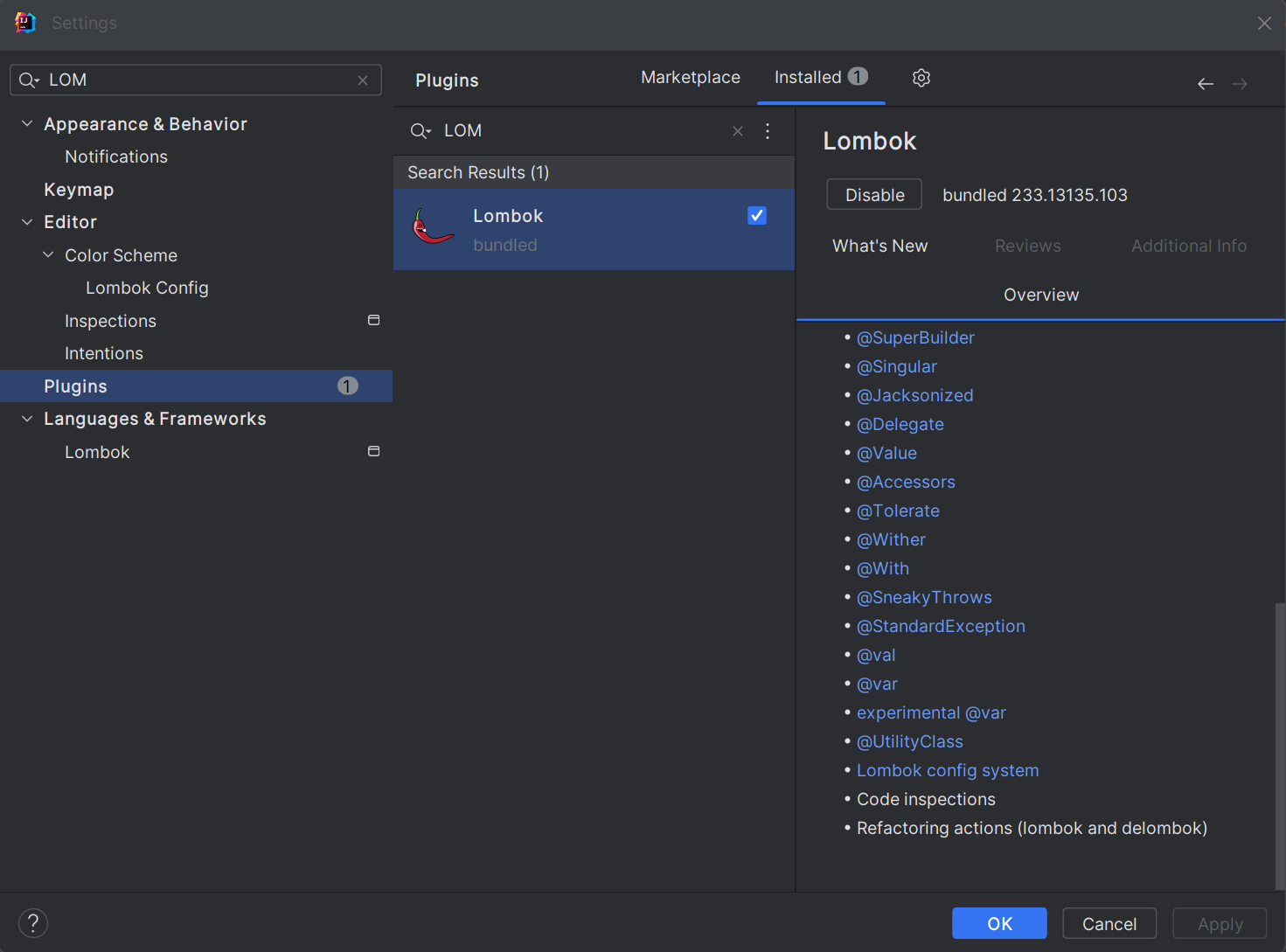Screen dimensions: 1286x952
Task: Open the @val link
Action: [x=876, y=655]
